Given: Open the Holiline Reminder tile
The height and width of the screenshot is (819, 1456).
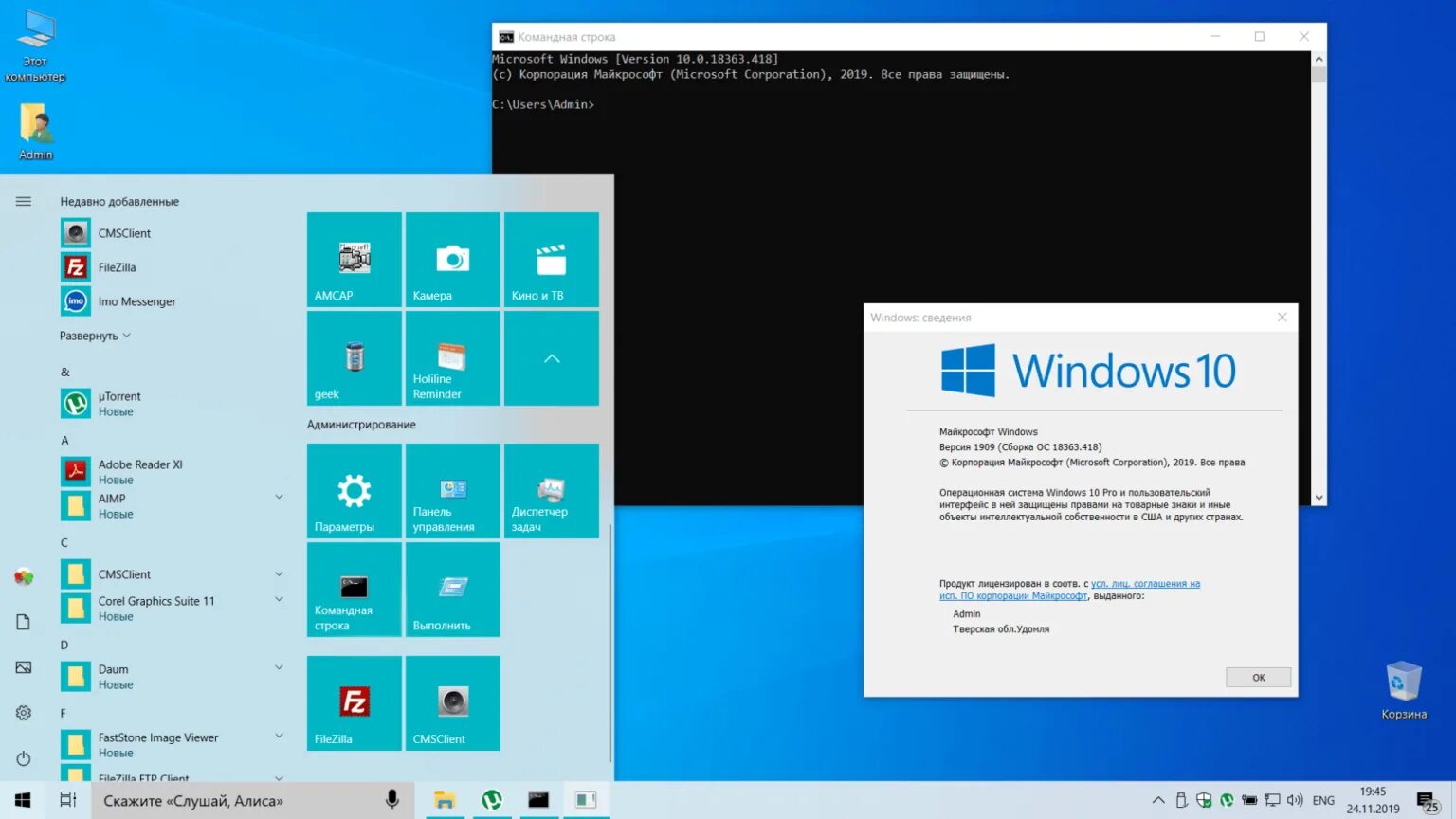Looking at the screenshot, I should point(453,358).
